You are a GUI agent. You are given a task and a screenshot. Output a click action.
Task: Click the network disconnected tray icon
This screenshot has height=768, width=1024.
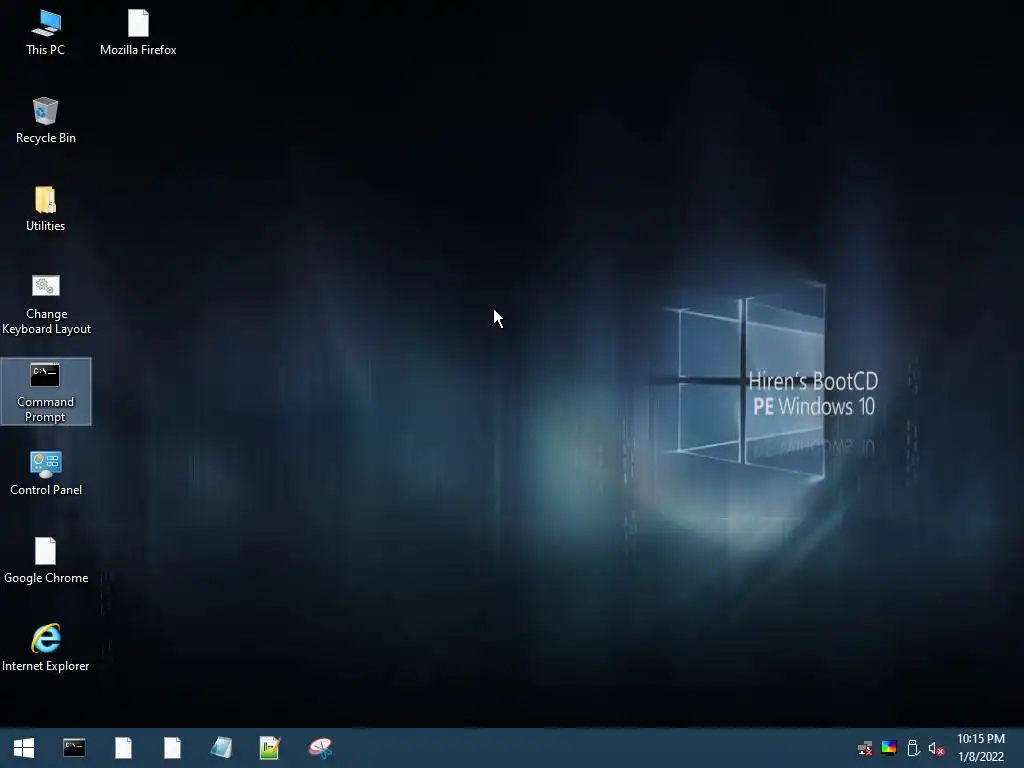865,748
